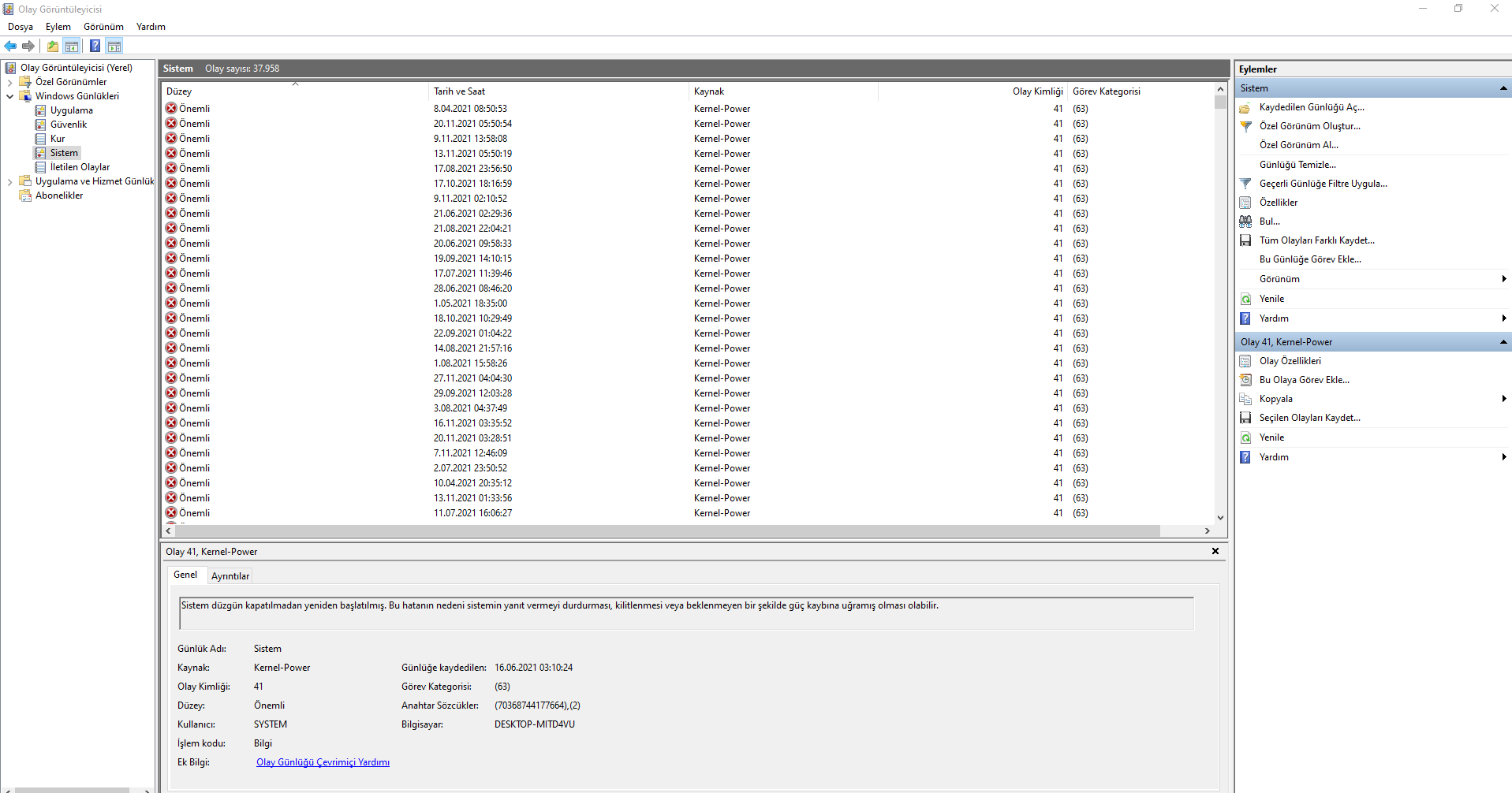Click the Forward arrow toolbar icon
1512x793 pixels.
click(28, 46)
